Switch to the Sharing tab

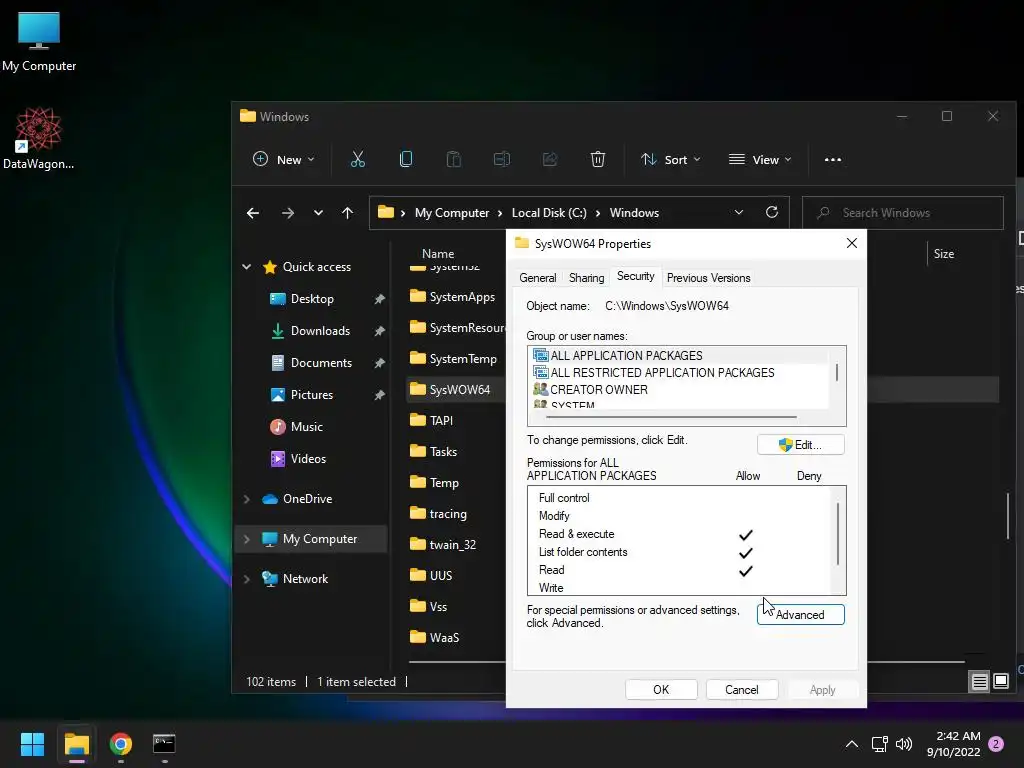click(x=586, y=278)
